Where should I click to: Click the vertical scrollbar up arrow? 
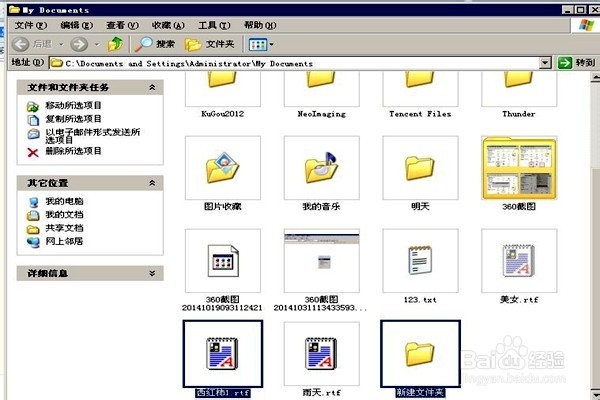point(595,78)
